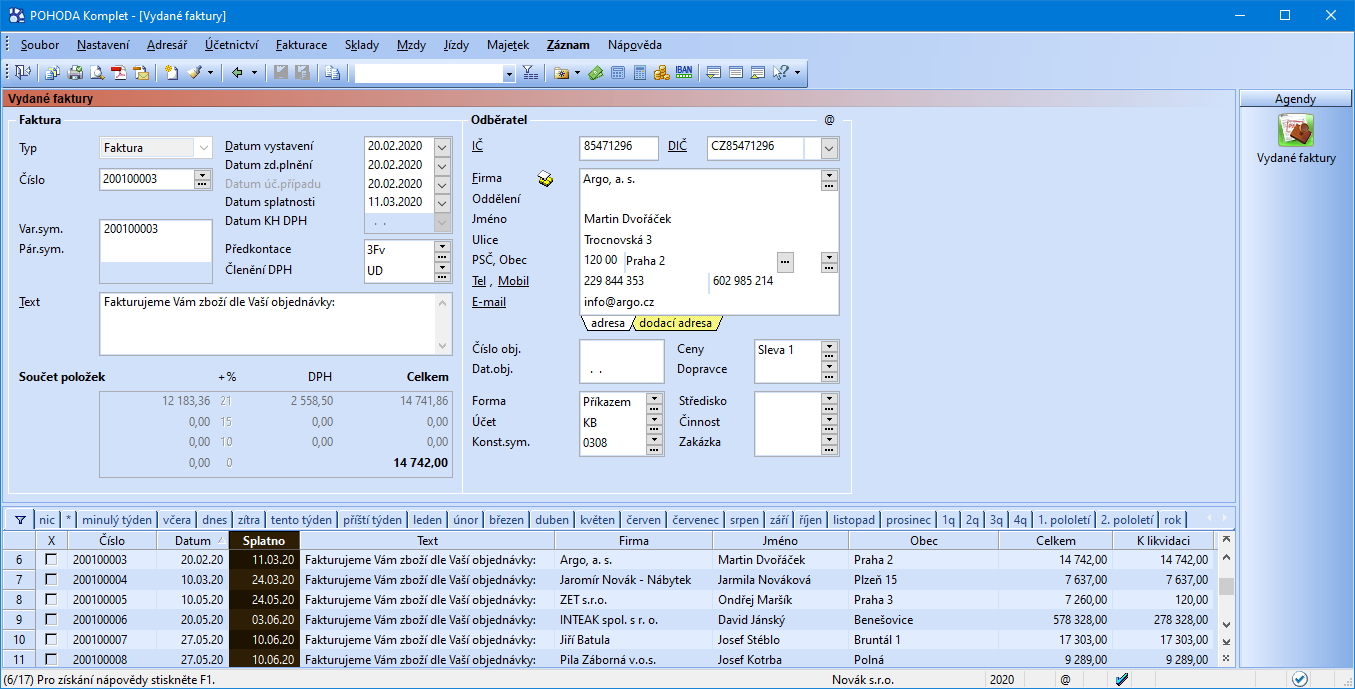Click the @ symbol in the status bar
Viewport: 1355px width, 689px height.
pyautogui.click(x=1065, y=680)
